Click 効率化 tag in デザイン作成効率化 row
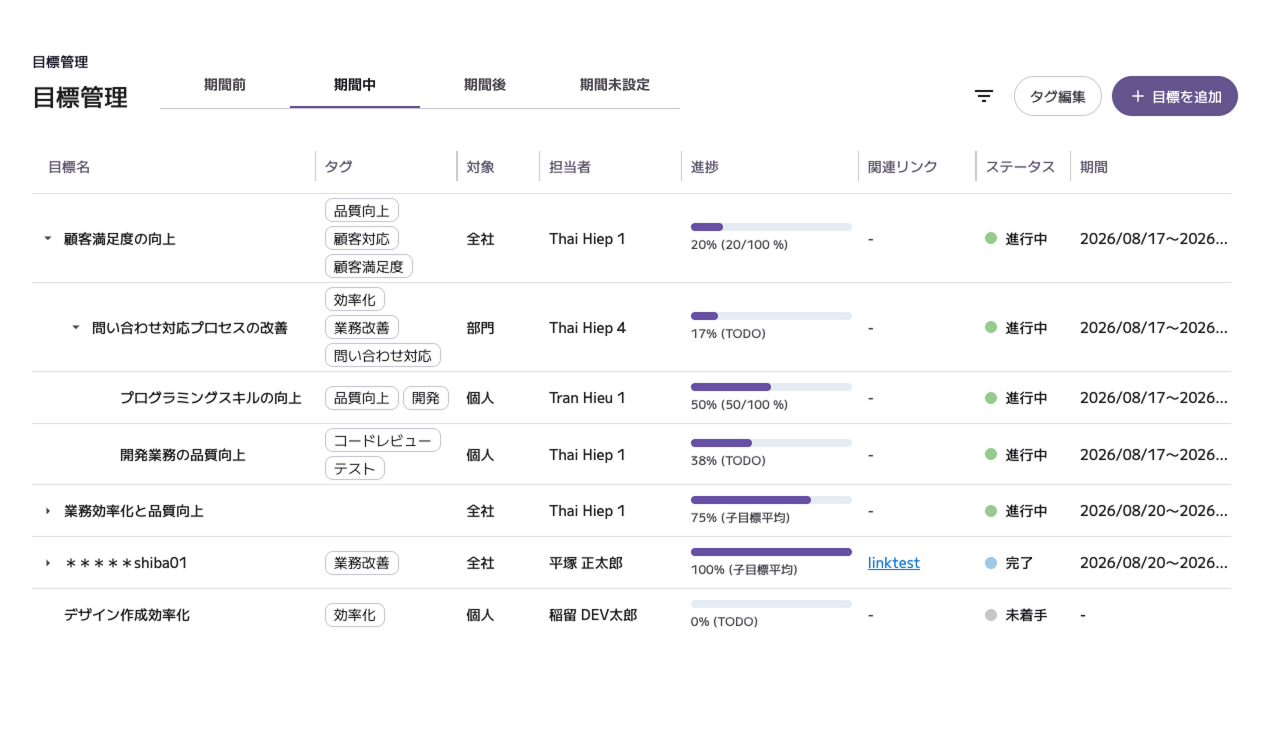Image resolution: width=1265 pixels, height=739 pixels. pos(355,615)
